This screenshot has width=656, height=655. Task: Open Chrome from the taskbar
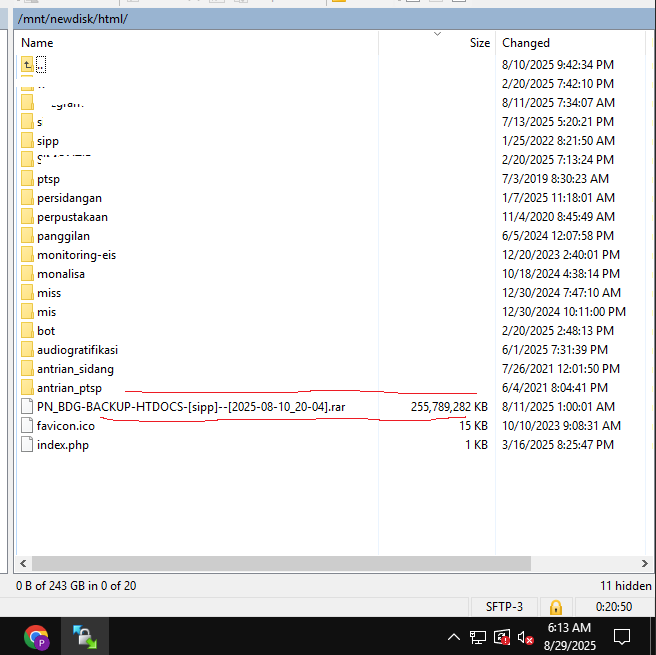[x=36, y=637]
